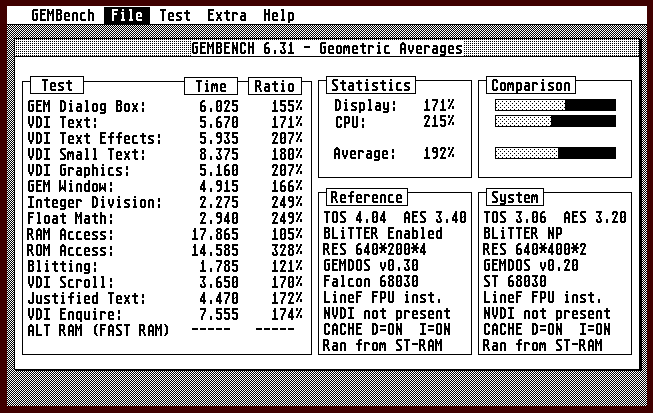The width and height of the screenshot is (653, 413).
Task: Click the RES 640*200*4 reference line
Action: (374, 250)
